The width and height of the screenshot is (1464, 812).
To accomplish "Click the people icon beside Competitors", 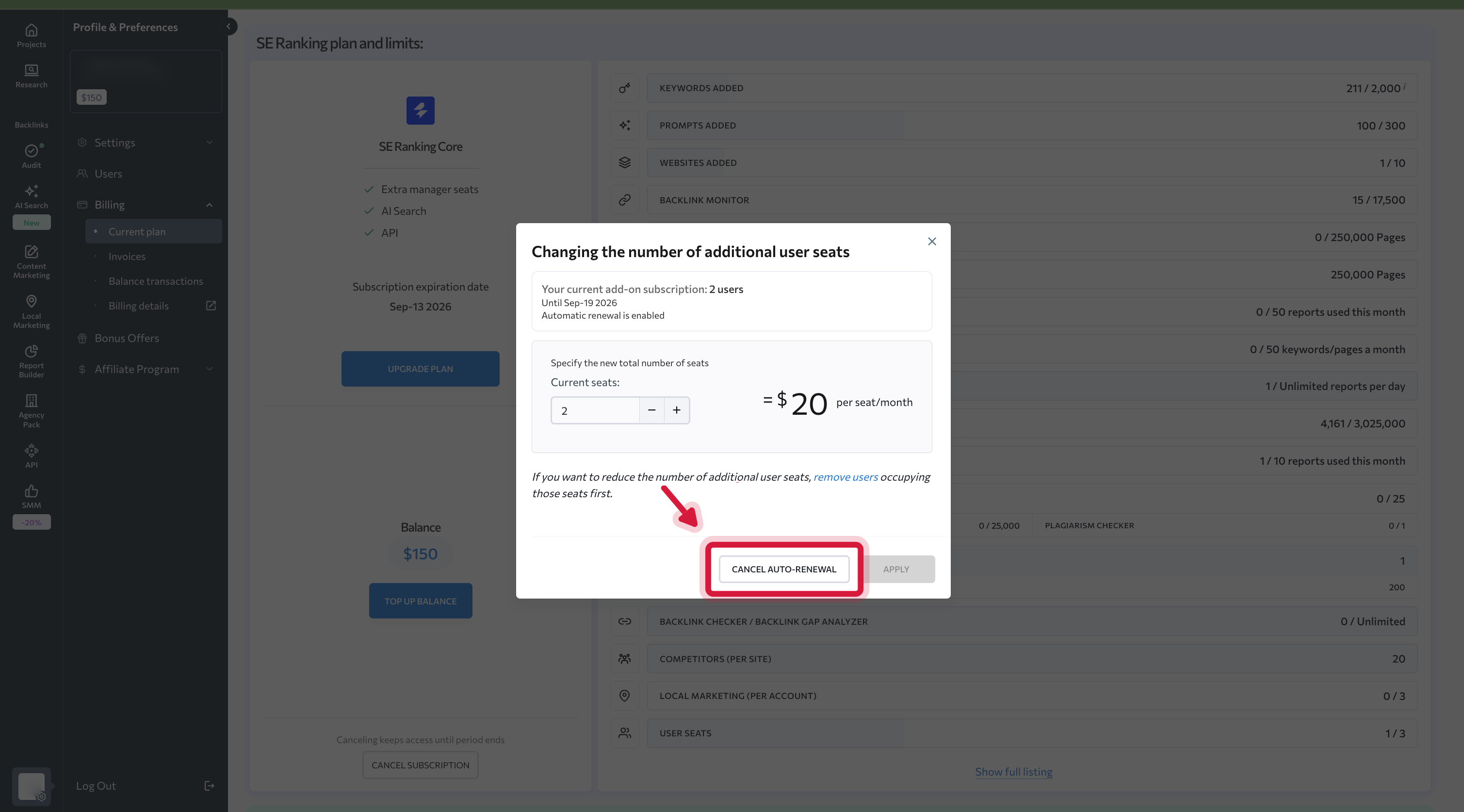I will click(624, 659).
